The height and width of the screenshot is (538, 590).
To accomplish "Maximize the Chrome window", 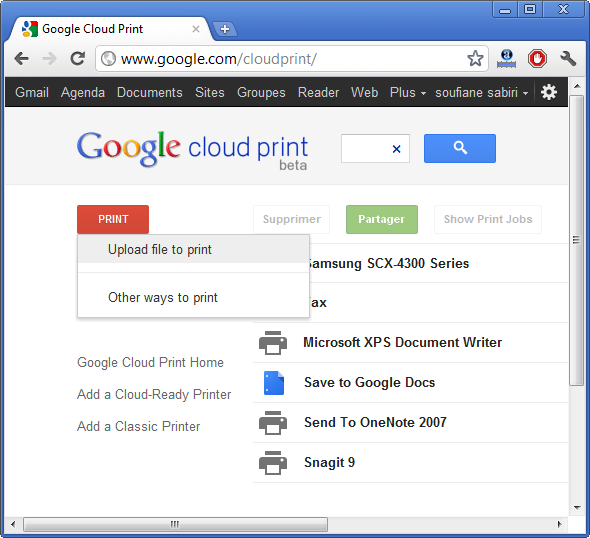I will tap(530, 9).
